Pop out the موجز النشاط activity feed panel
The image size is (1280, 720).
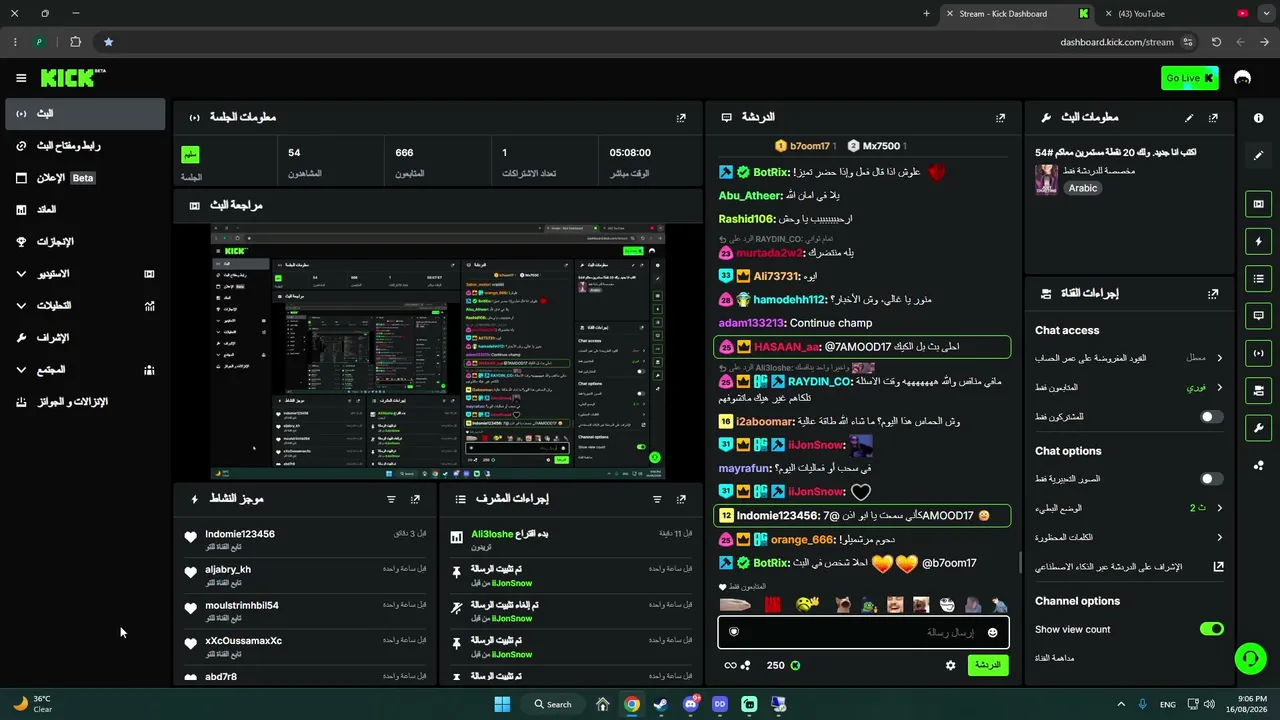click(x=415, y=499)
